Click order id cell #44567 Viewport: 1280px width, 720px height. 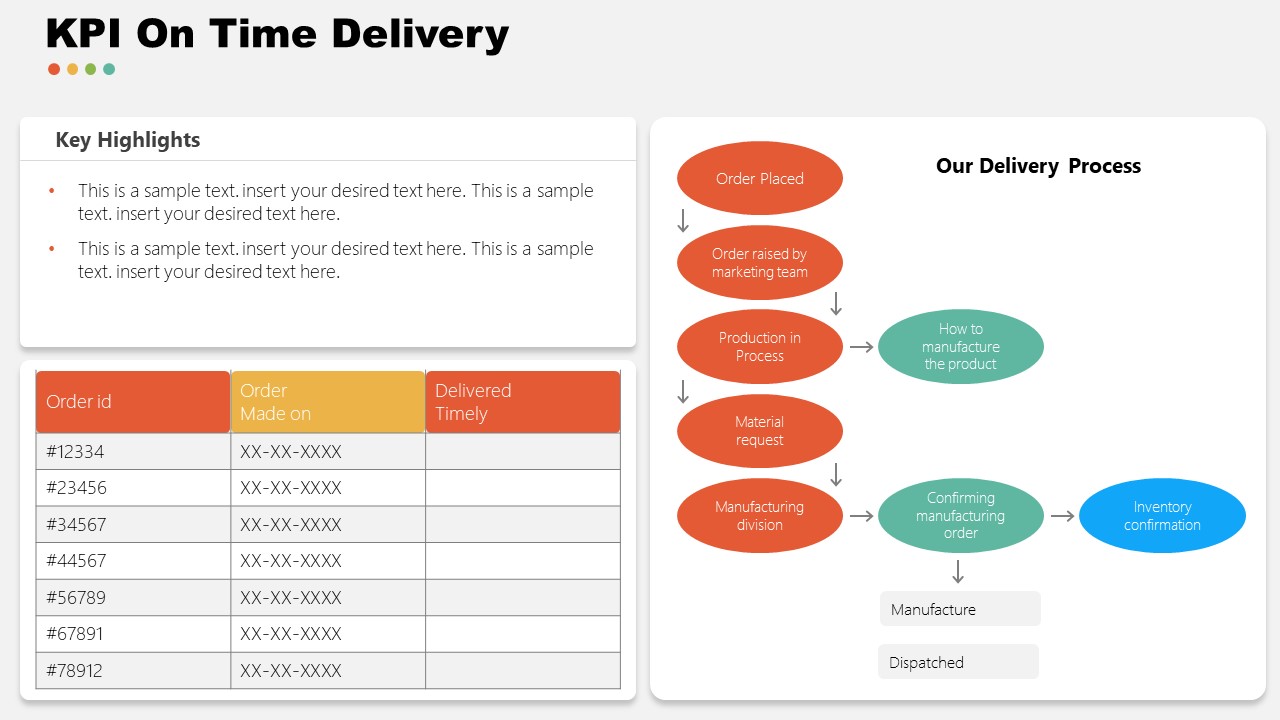coord(133,561)
